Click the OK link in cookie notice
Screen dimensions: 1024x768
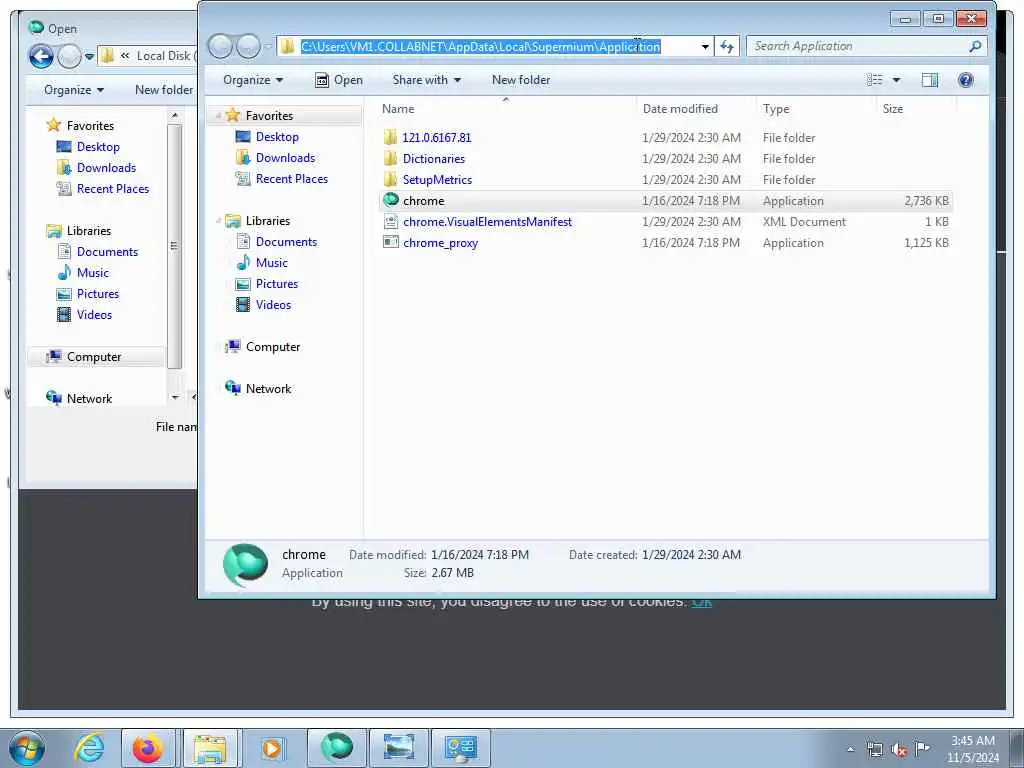pos(701,601)
